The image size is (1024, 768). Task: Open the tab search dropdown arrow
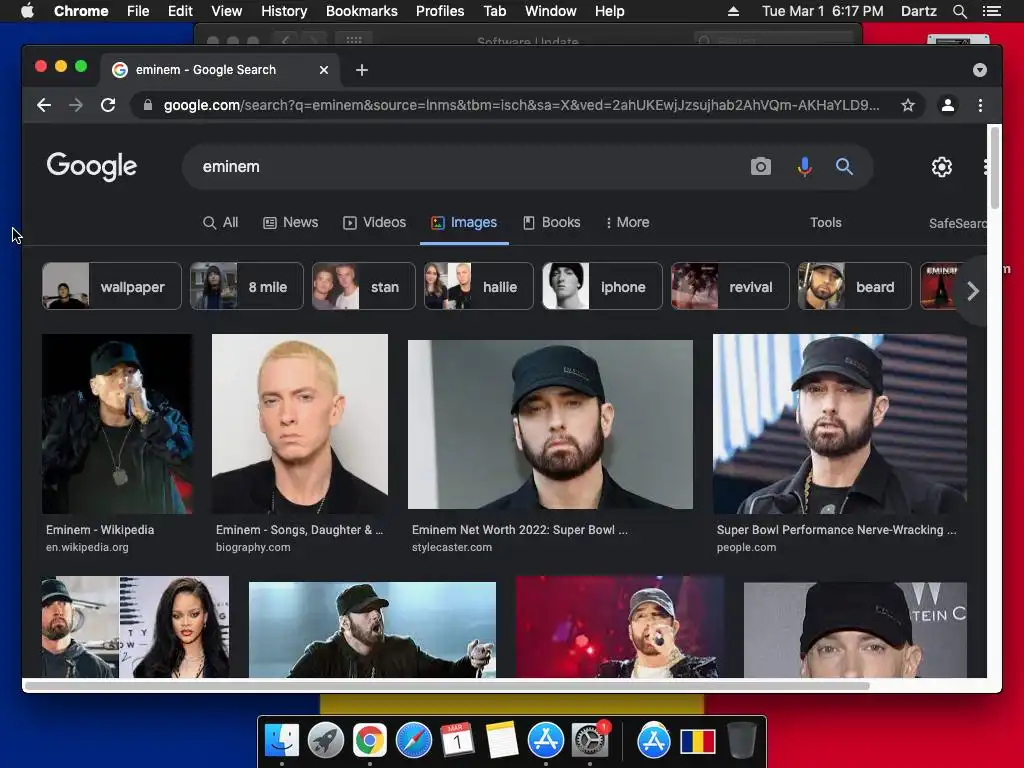click(980, 70)
